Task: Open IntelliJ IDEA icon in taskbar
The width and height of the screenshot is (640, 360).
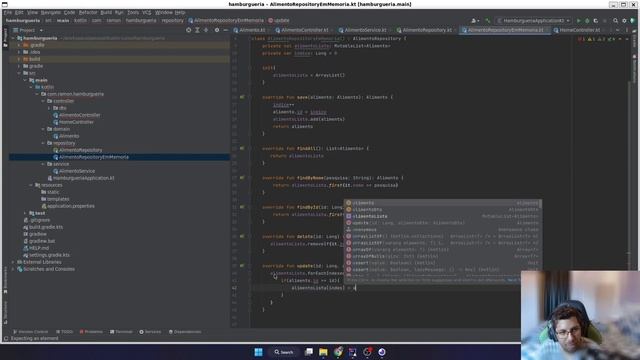Action: [352, 352]
